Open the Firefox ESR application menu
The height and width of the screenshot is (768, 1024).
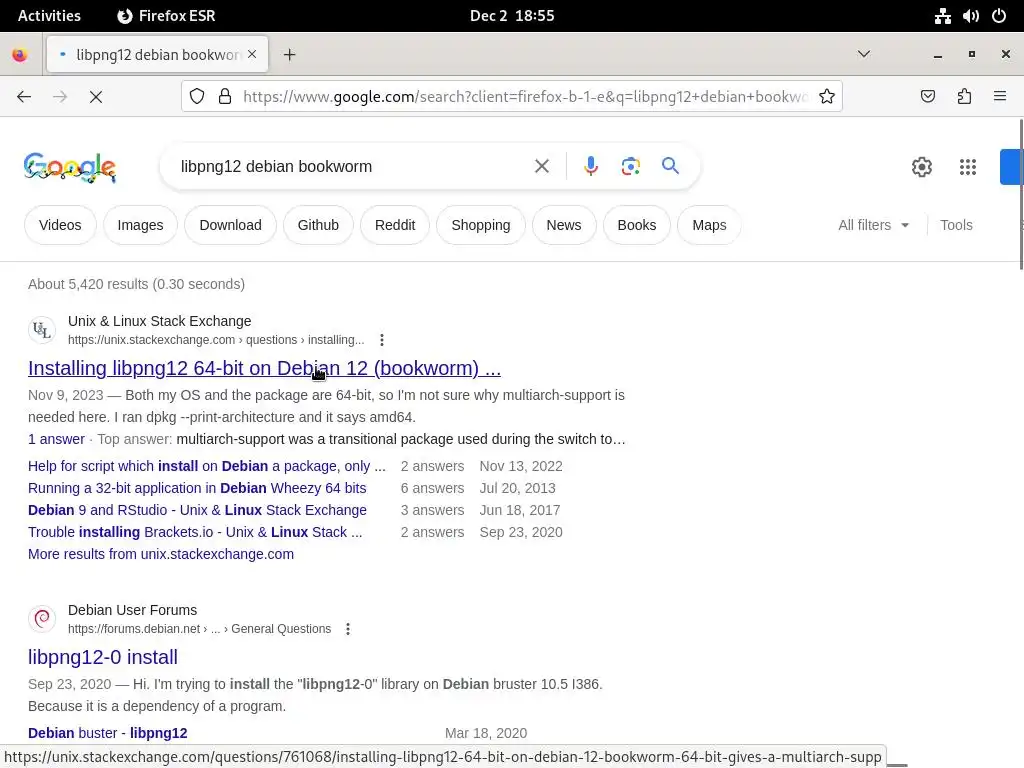point(166,16)
